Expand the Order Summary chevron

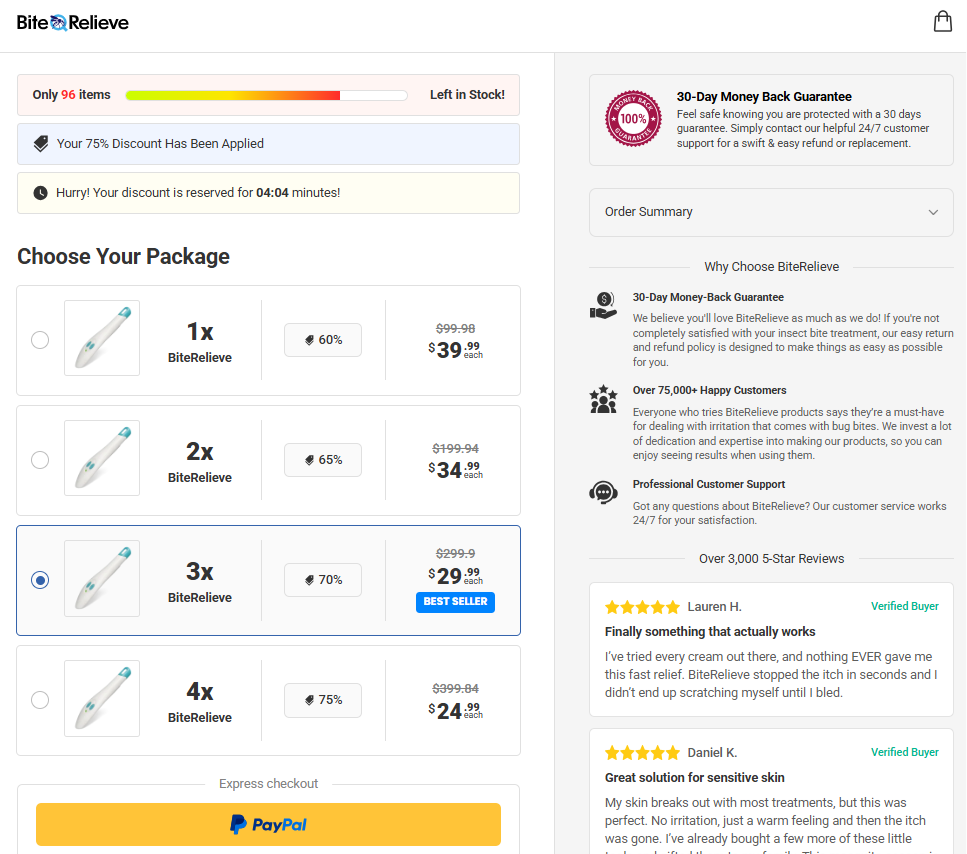[x=933, y=212]
